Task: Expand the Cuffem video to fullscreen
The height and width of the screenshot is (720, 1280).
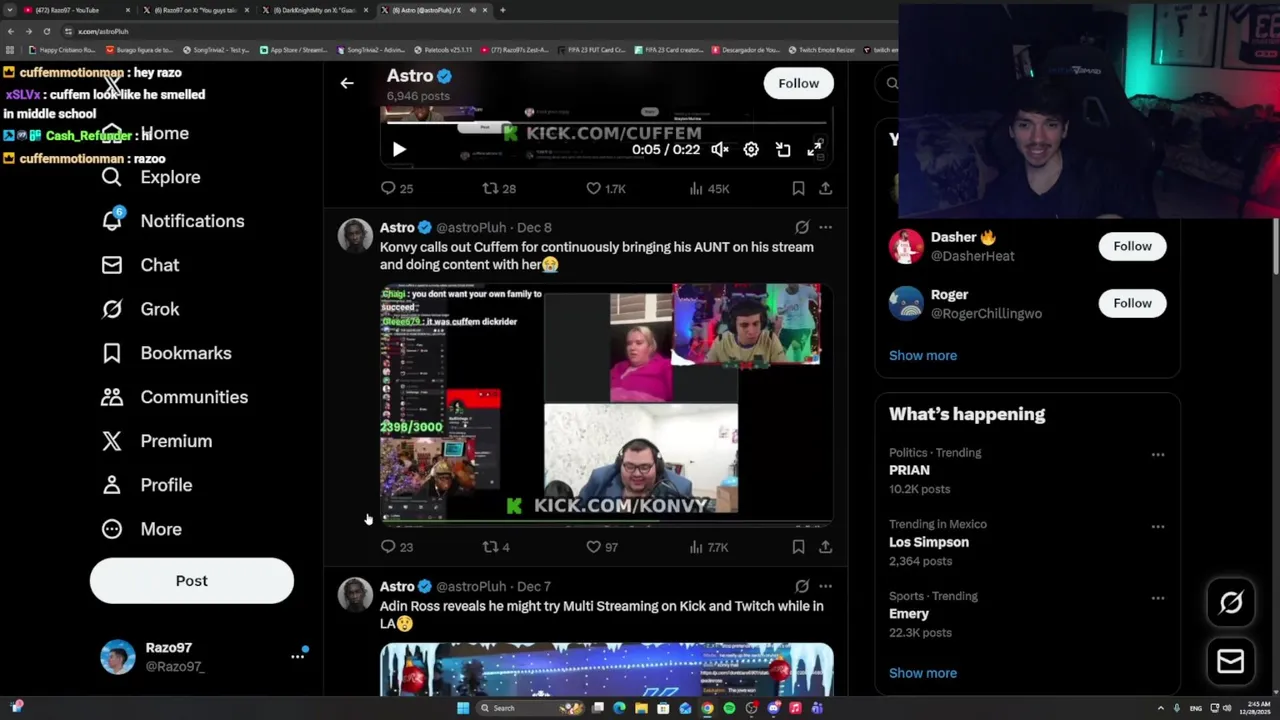Action: [x=815, y=150]
